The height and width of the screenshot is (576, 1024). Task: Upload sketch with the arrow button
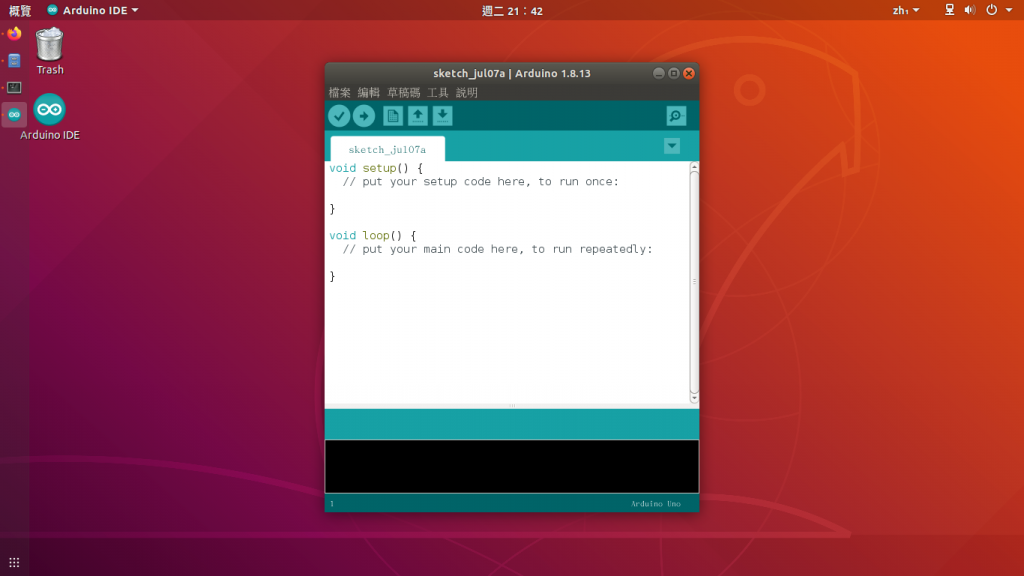click(364, 116)
